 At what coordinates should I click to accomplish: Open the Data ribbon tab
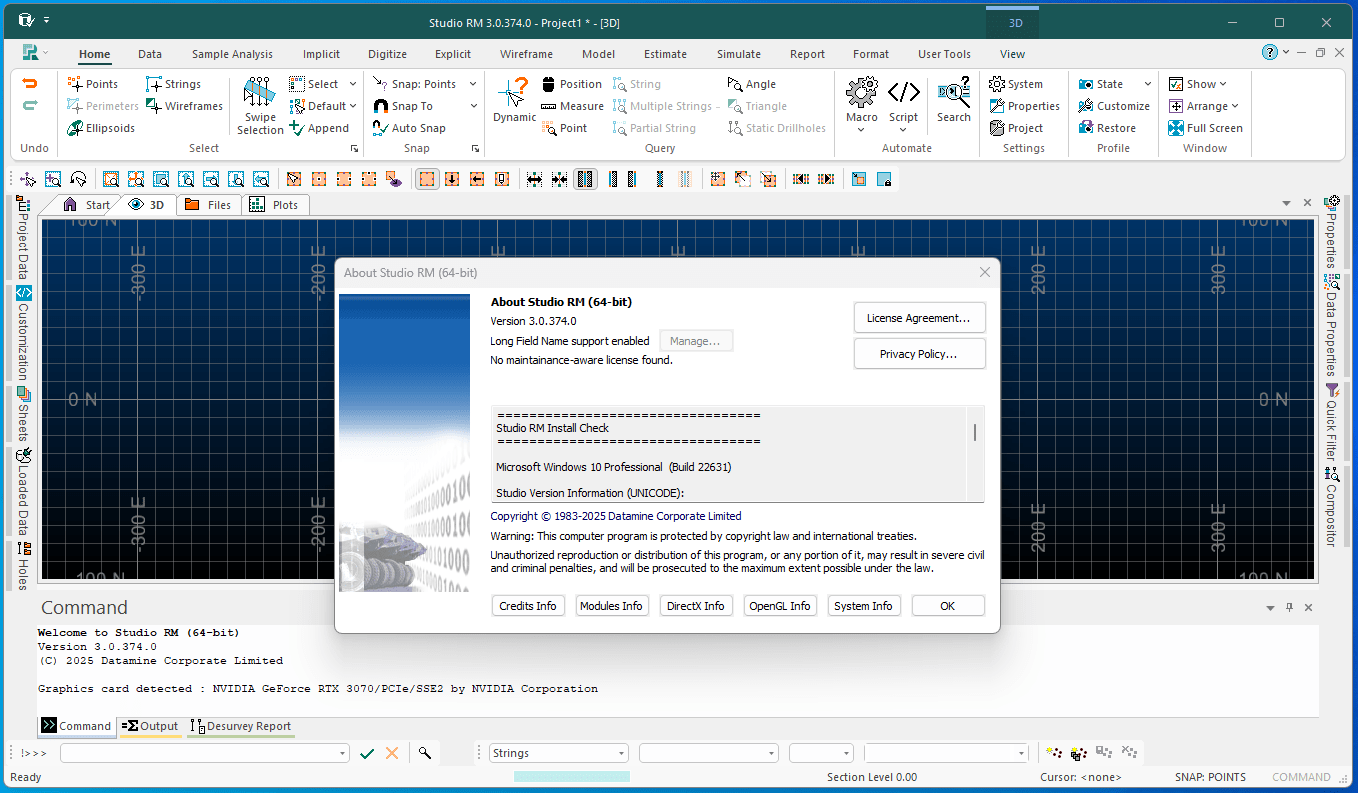[x=150, y=54]
